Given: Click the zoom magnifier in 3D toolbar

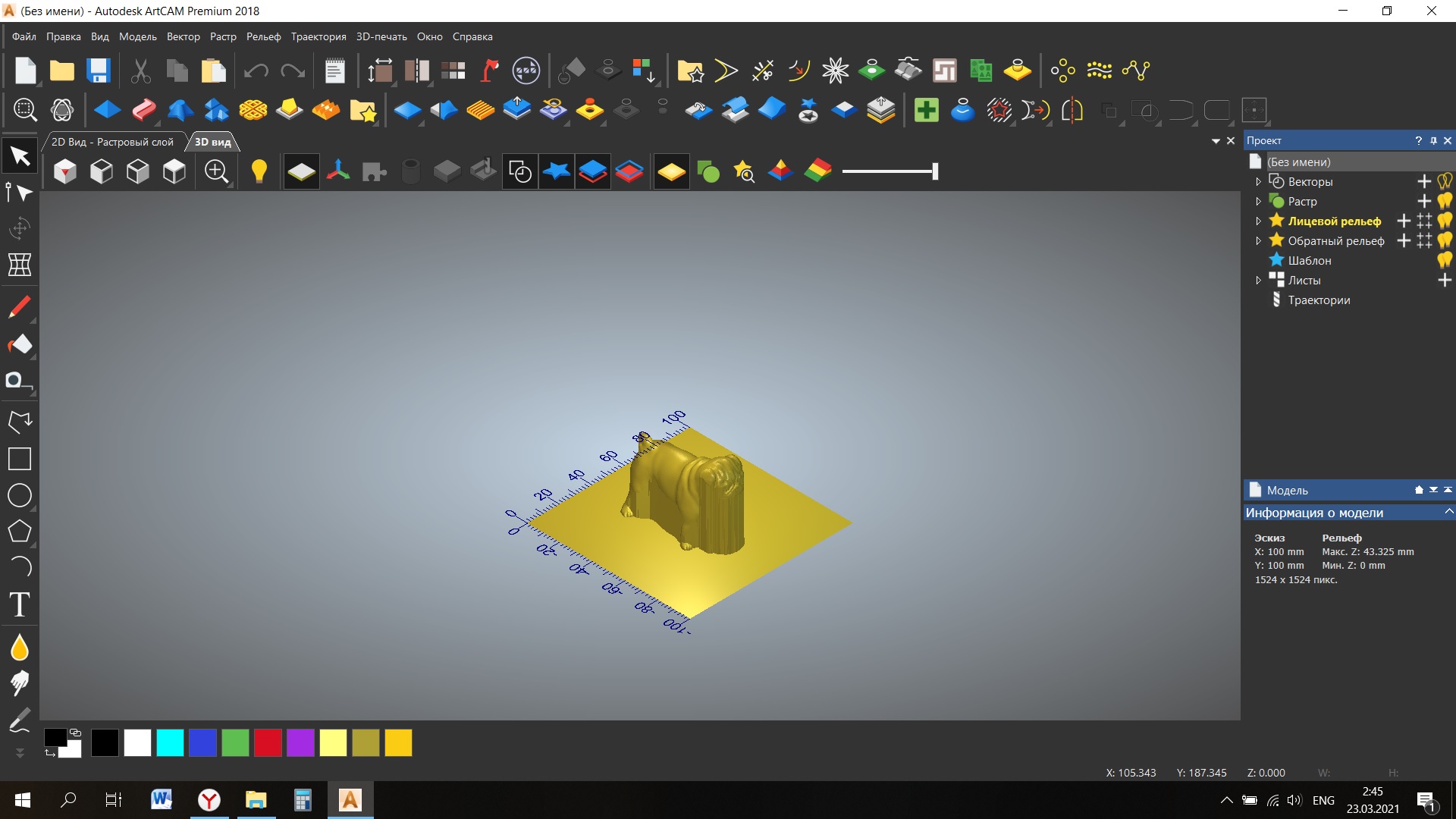Looking at the screenshot, I should pyautogui.click(x=217, y=171).
